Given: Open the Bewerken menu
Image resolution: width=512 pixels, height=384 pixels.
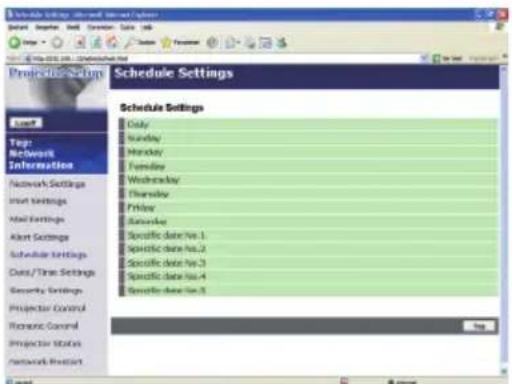Looking at the screenshot, I should click(47, 27).
